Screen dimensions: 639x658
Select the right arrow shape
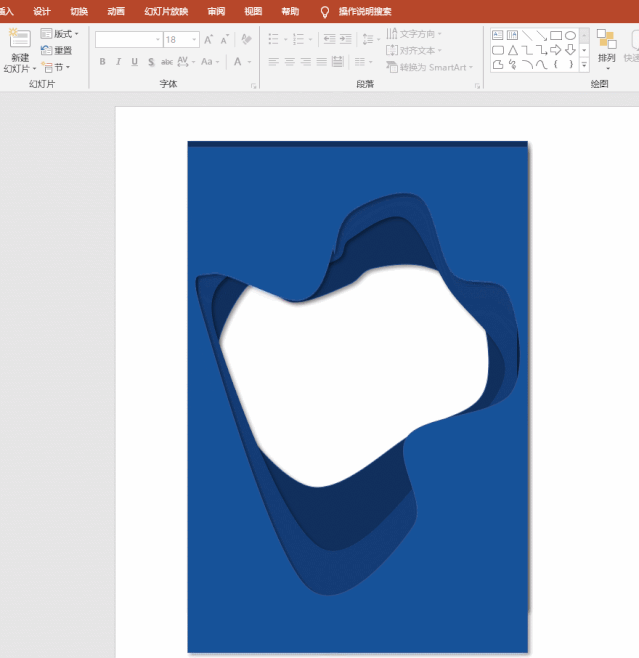(556, 50)
